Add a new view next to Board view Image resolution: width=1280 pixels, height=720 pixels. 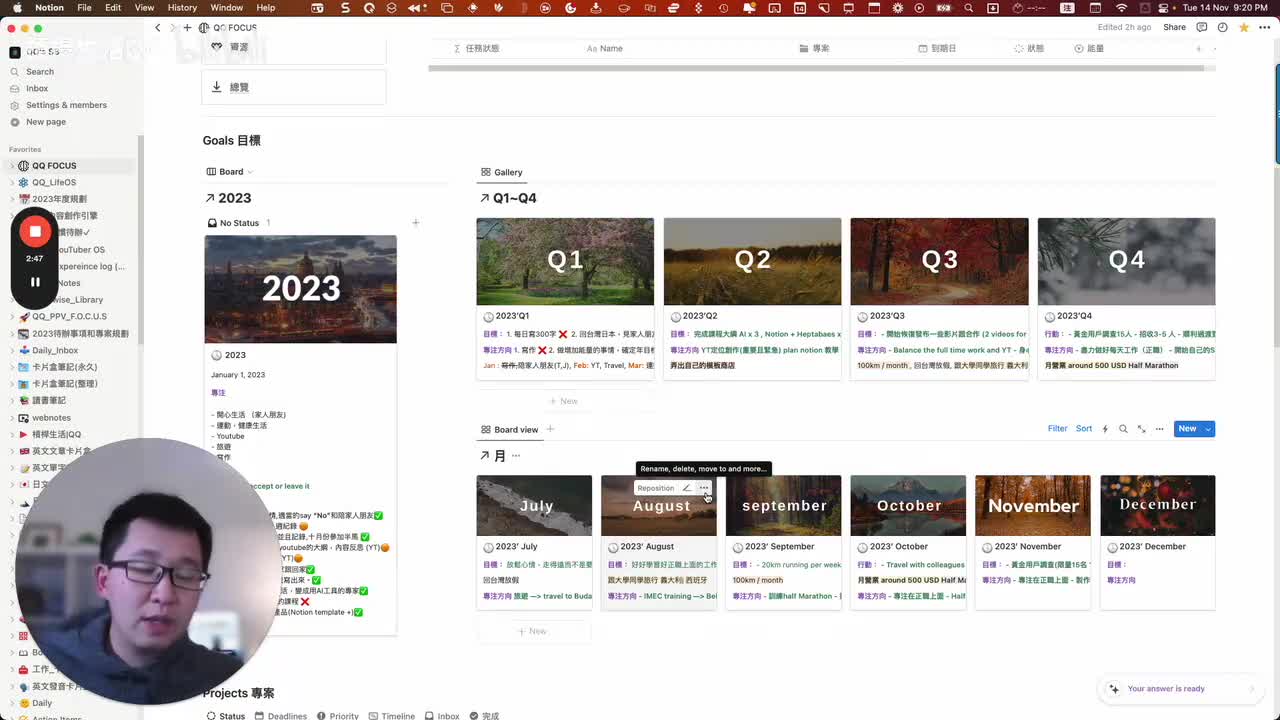click(550, 429)
